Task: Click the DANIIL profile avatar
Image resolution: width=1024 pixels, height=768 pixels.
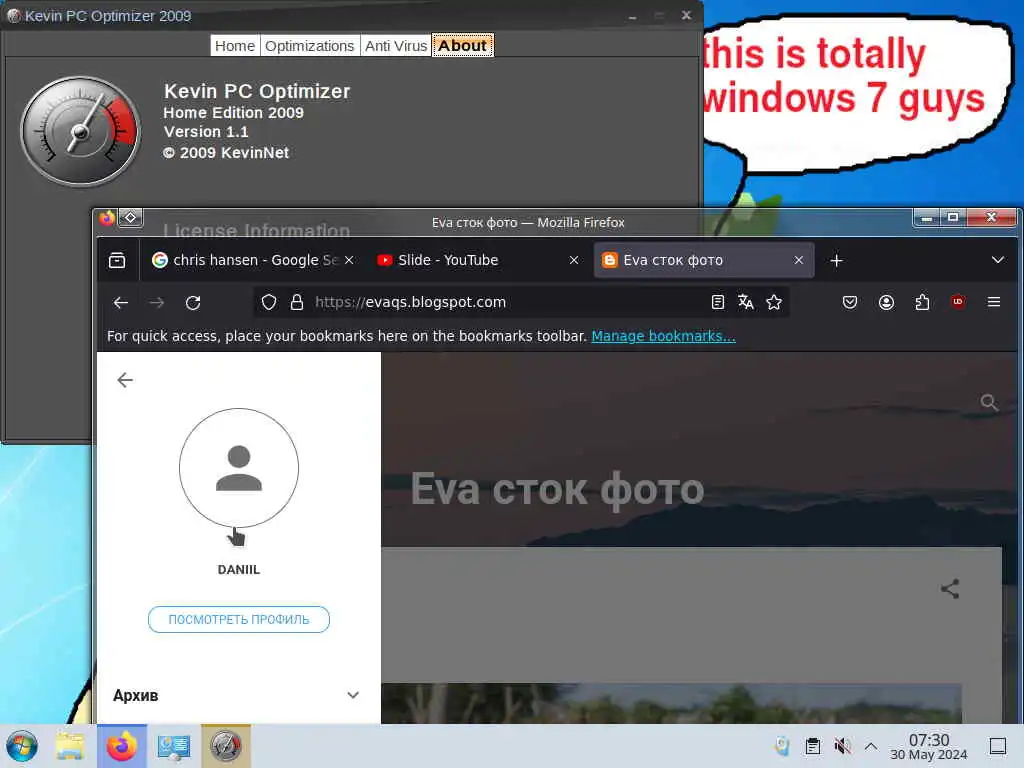Action: (239, 468)
